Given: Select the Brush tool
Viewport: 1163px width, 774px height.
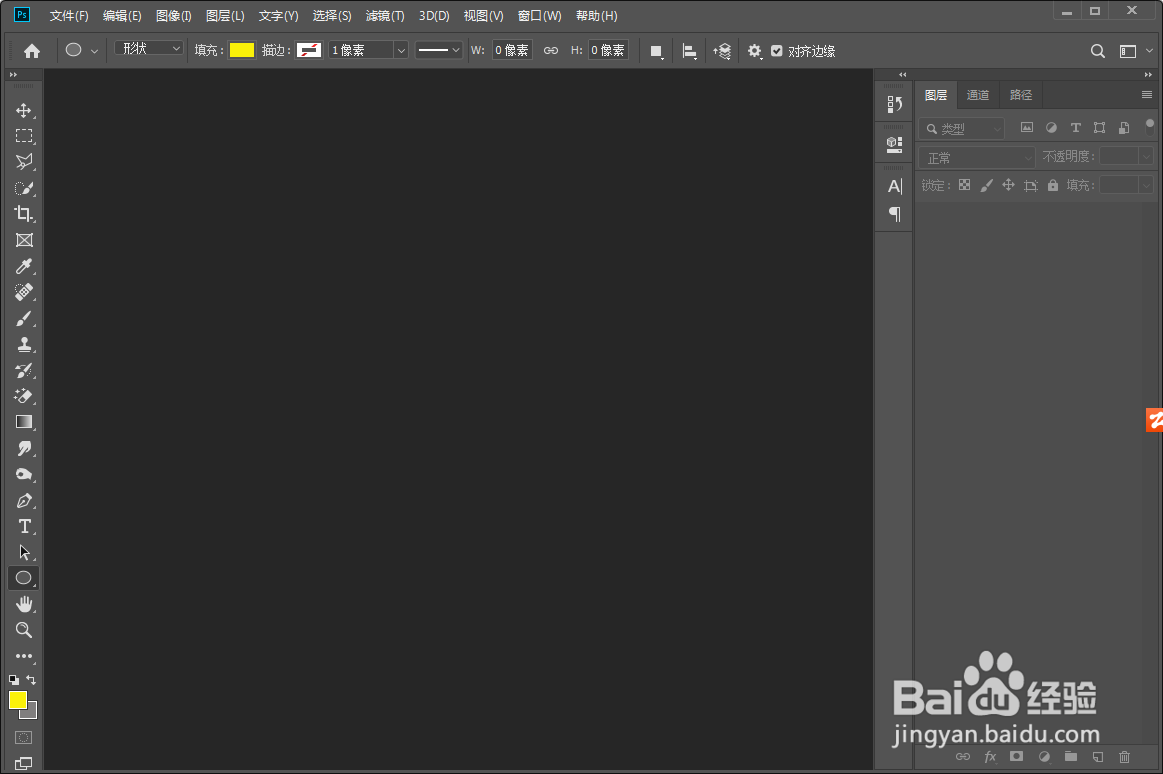Looking at the screenshot, I should (x=24, y=319).
